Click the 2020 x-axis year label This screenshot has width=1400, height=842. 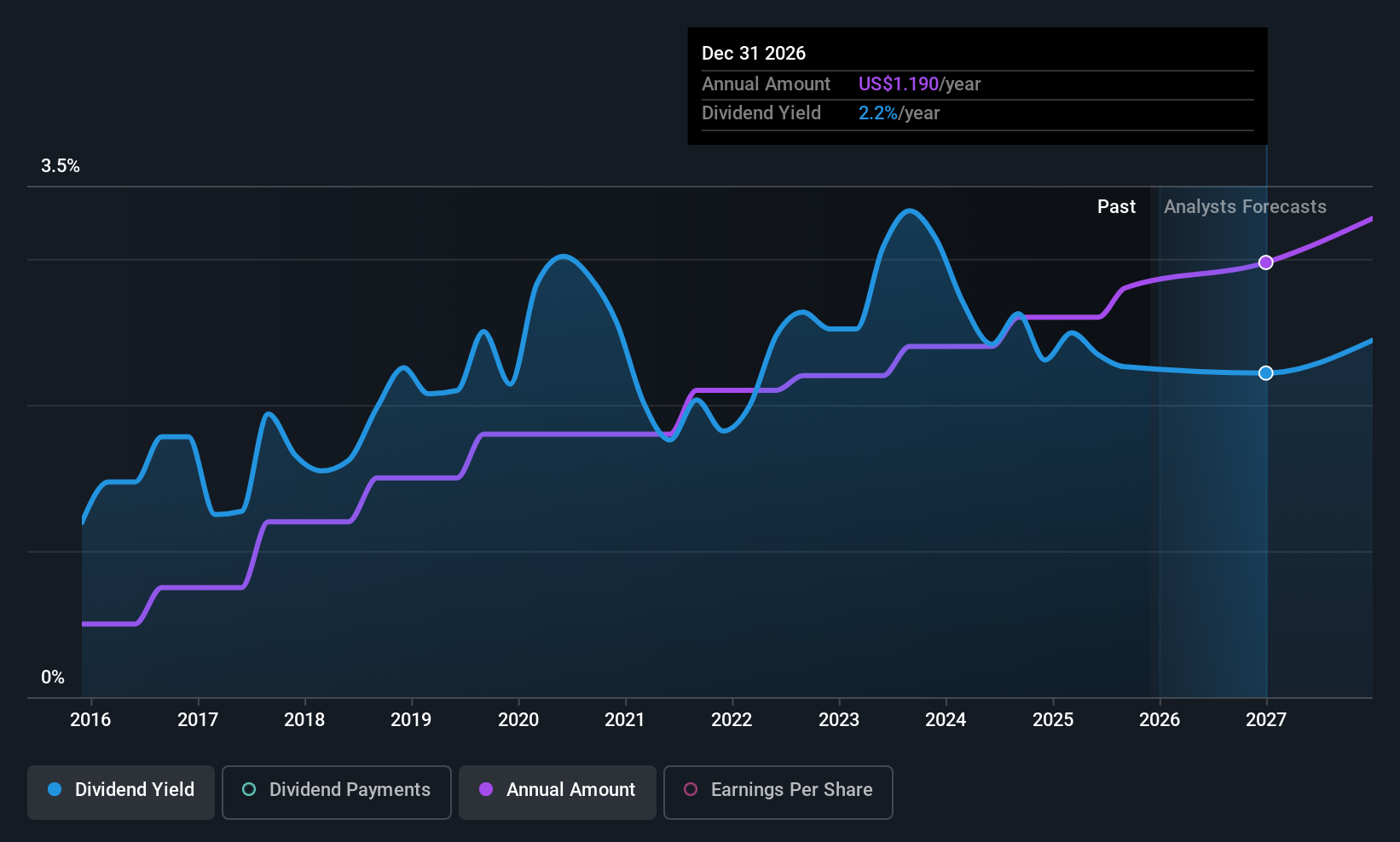(518, 720)
